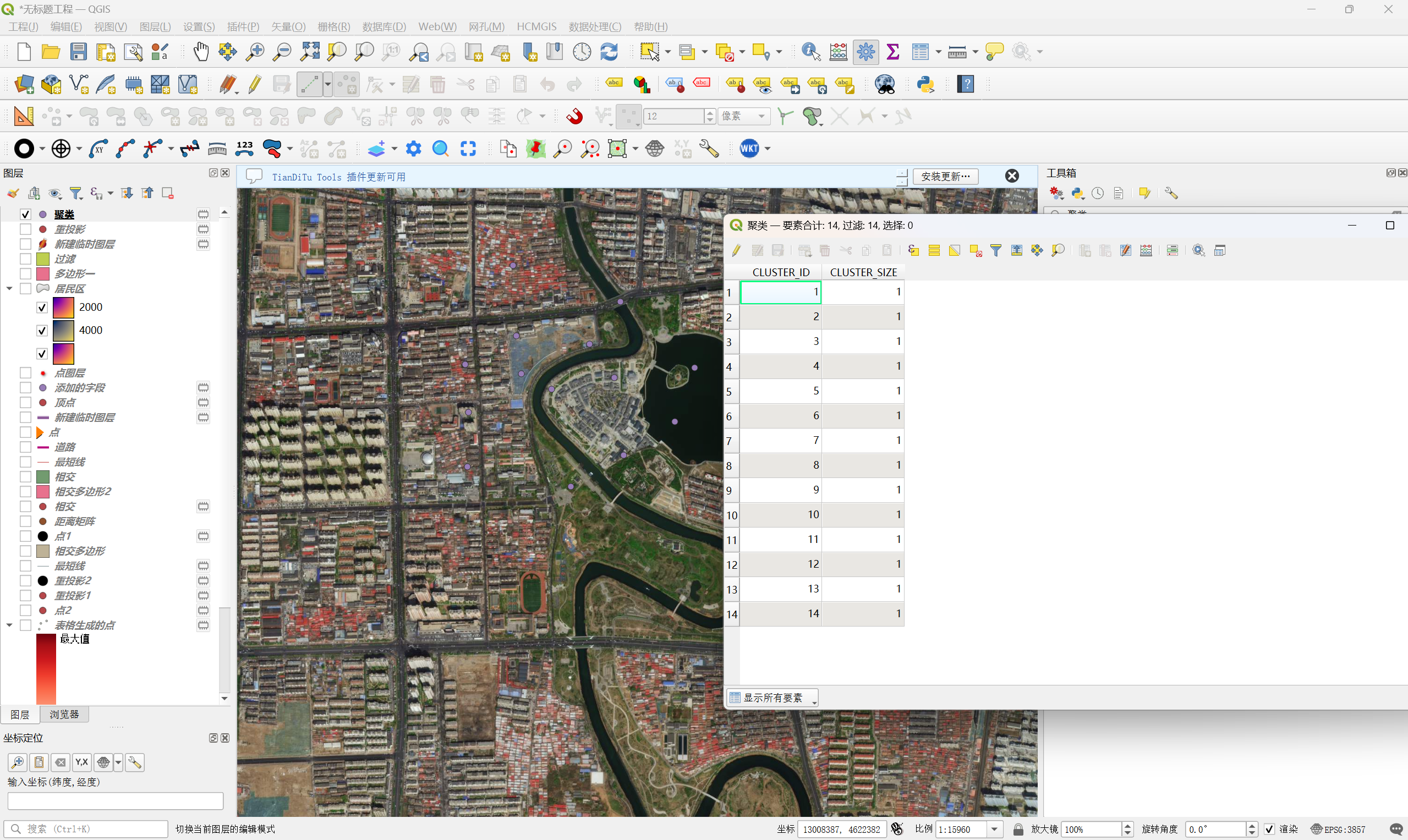The image size is (1408, 840).
Task: Open the 矢量(O) menu
Action: [x=288, y=26]
